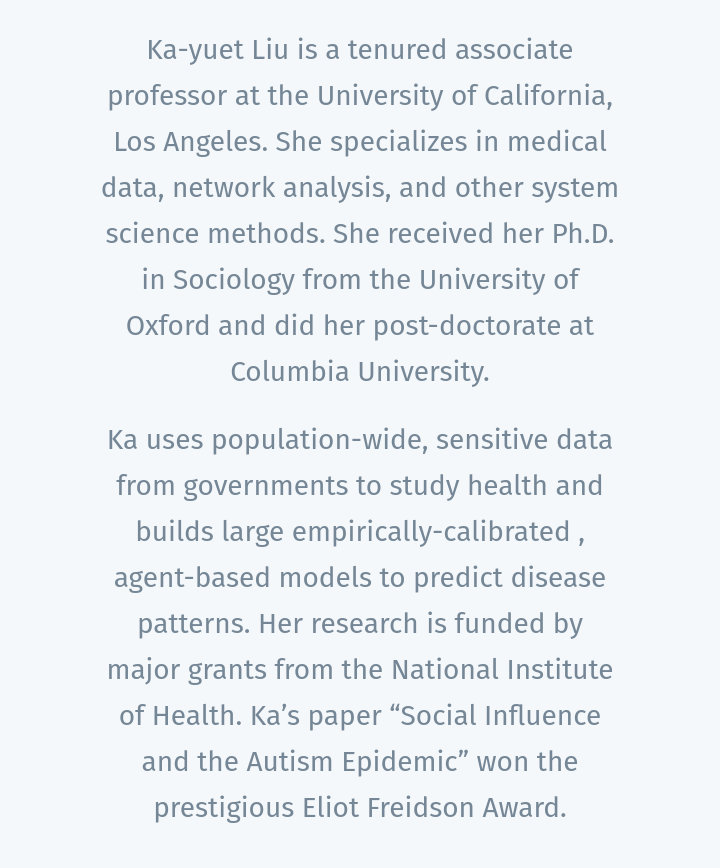Screen dimensions: 720x868
Task: Click the text "Eliot Freidson Award."
Action: point(434,808)
